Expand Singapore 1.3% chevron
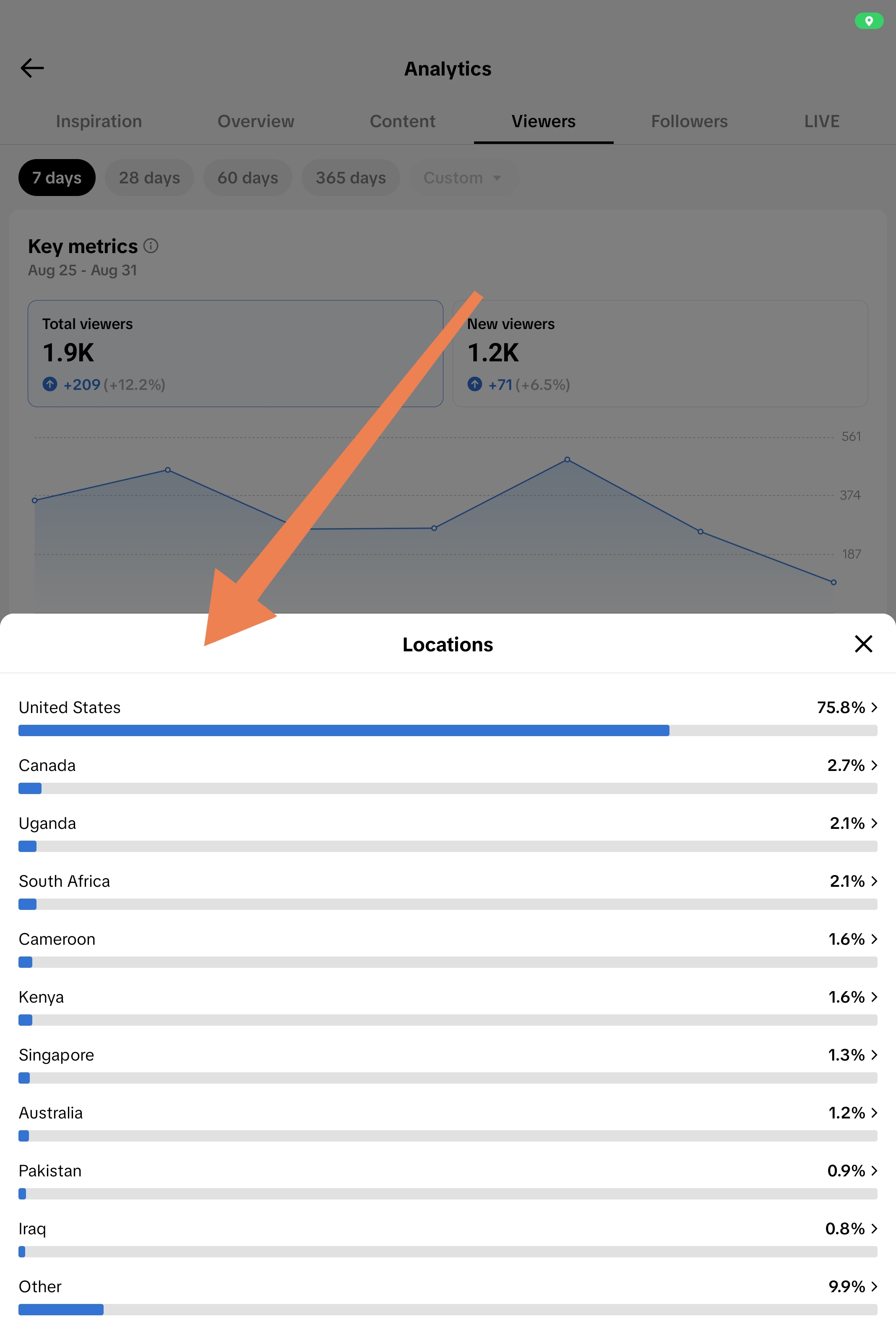The height and width of the screenshot is (1343, 896). click(x=874, y=1055)
